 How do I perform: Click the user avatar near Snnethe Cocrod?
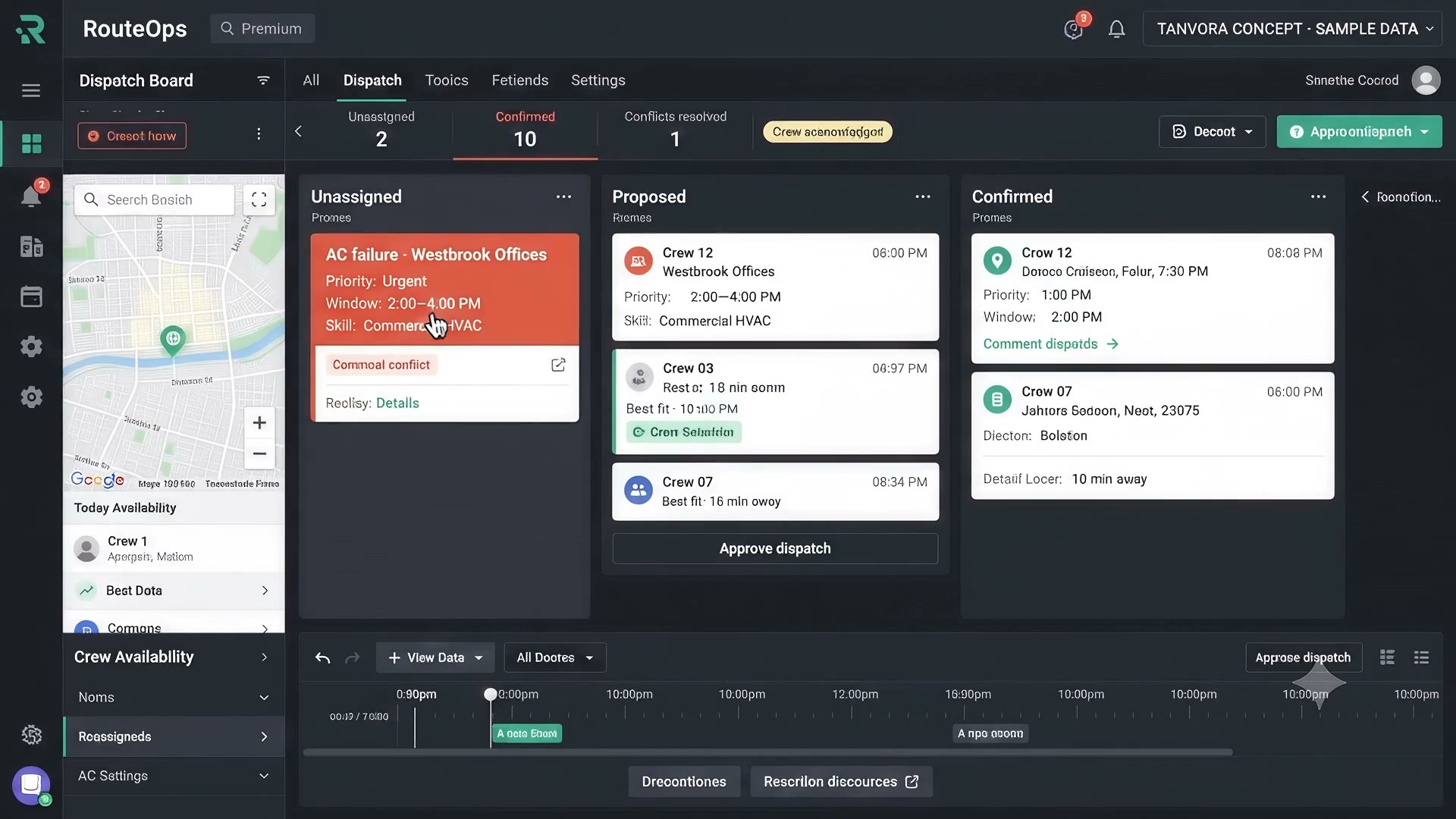coord(1426,80)
